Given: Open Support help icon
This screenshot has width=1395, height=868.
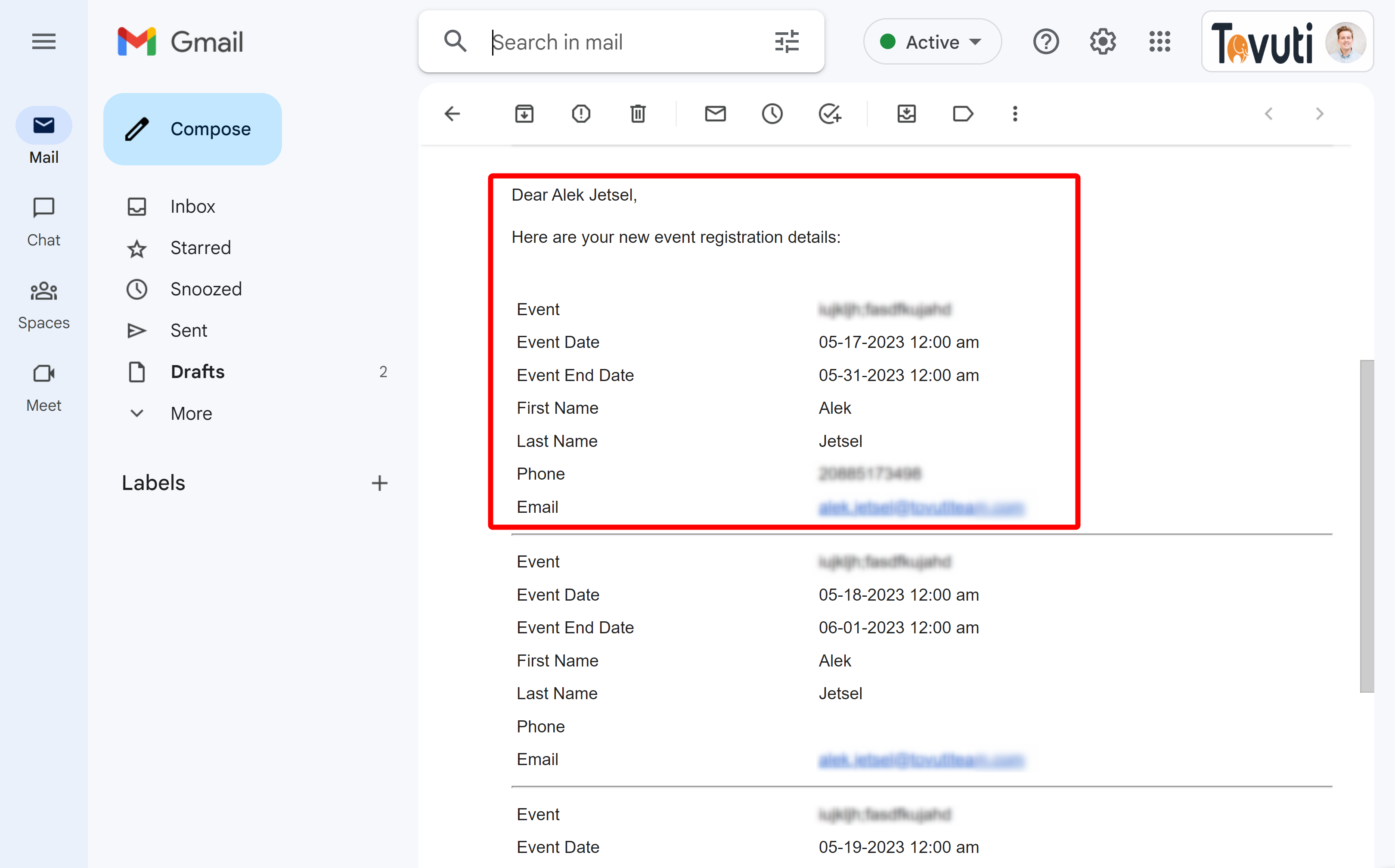Looking at the screenshot, I should pyautogui.click(x=1046, y=42).
